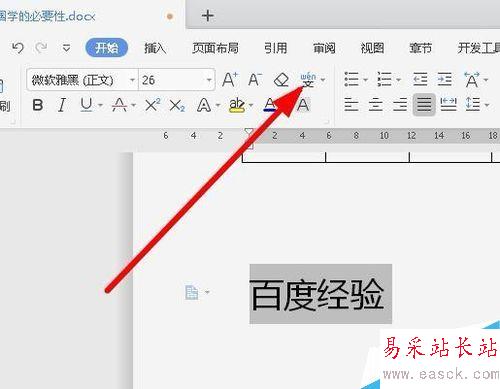The width and height of the screenshot is (500, 389).
Task: Open numbering style dropdown arrow
Action: tap(399, 80)
